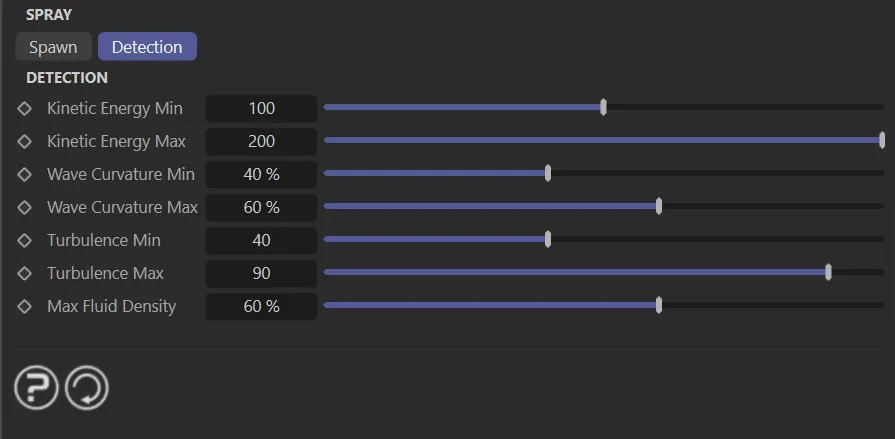Click the Turbulence Max value field
The image size is (895, 439).
click(x=261, y=273)
